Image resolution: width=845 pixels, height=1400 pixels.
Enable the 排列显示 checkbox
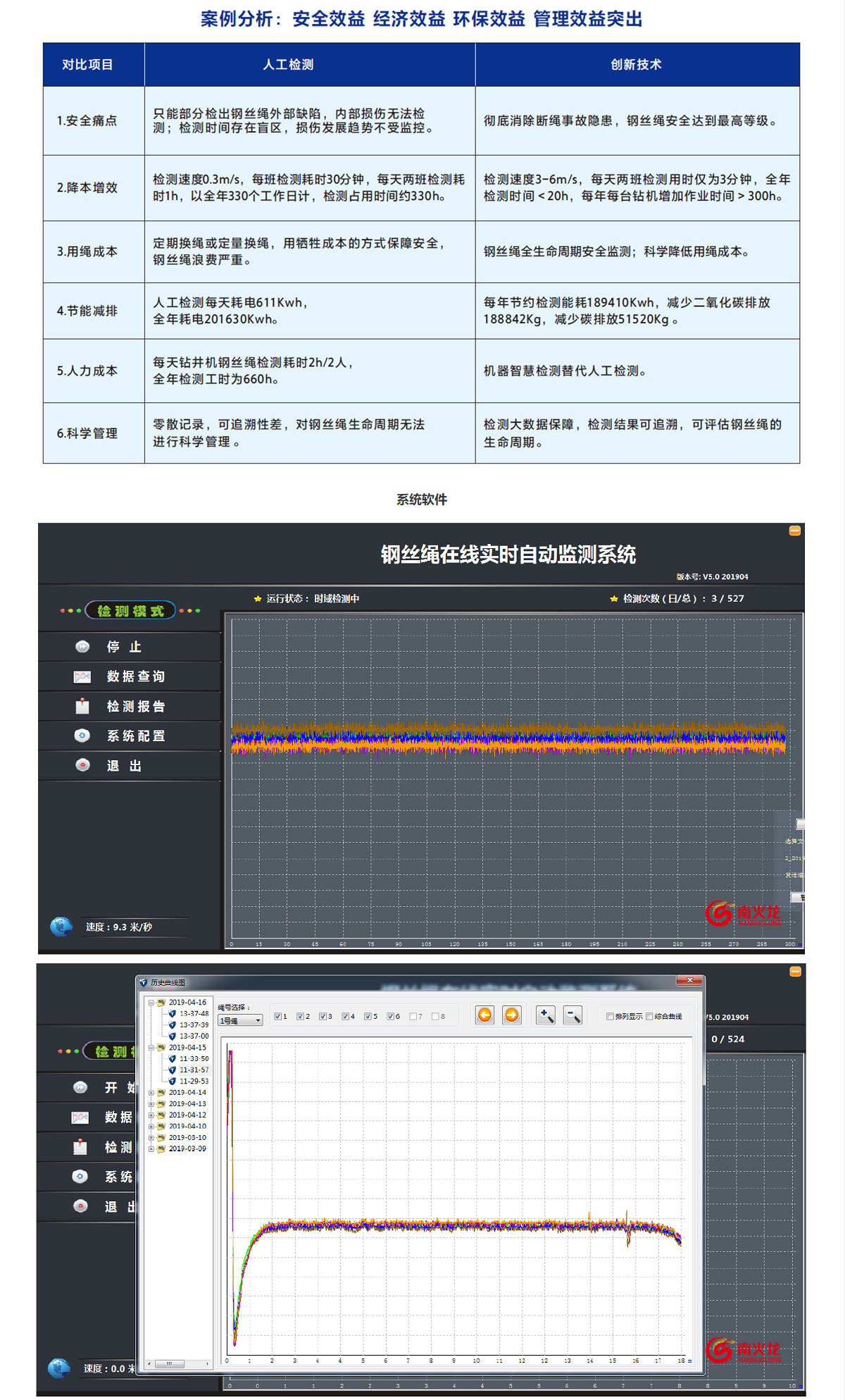tap(610, 1016)
